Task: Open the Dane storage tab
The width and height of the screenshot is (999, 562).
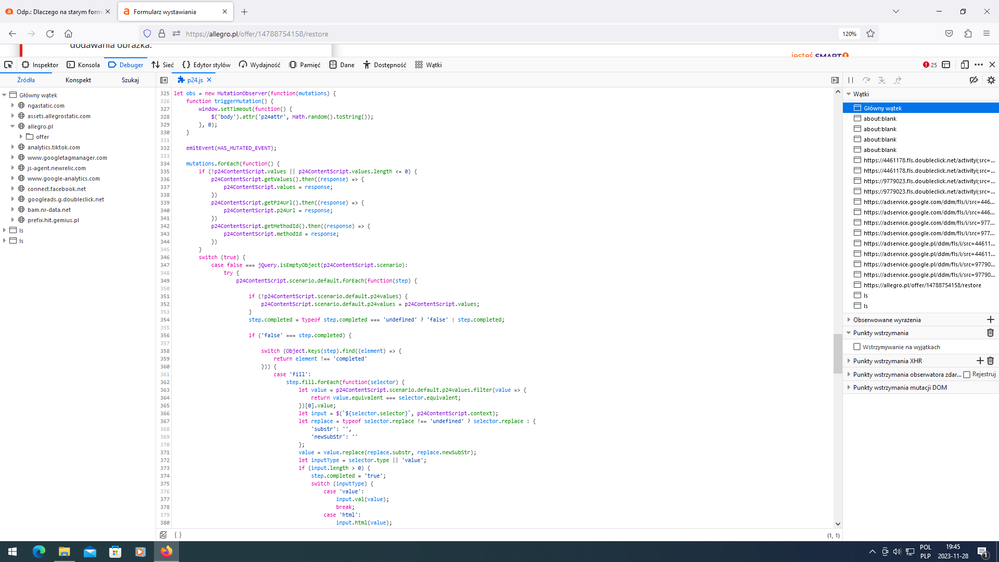Action: tap(341, 64)
